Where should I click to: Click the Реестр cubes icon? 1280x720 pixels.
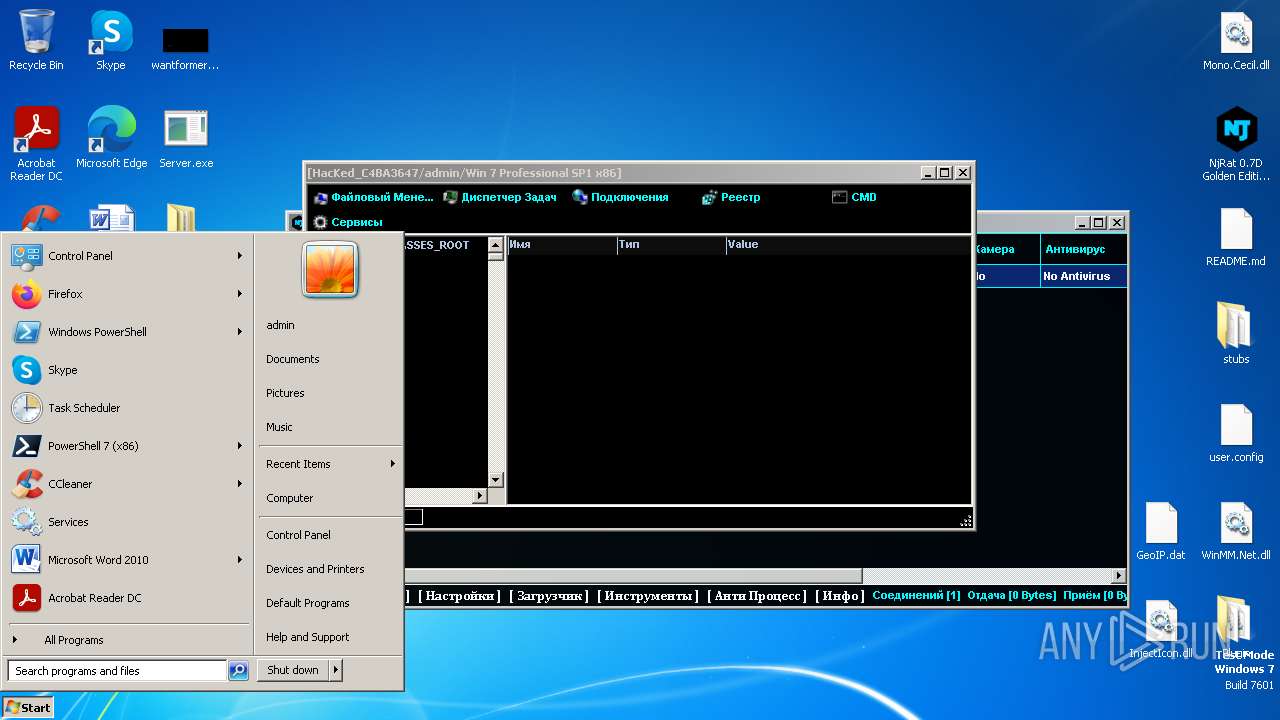point(710,197)
